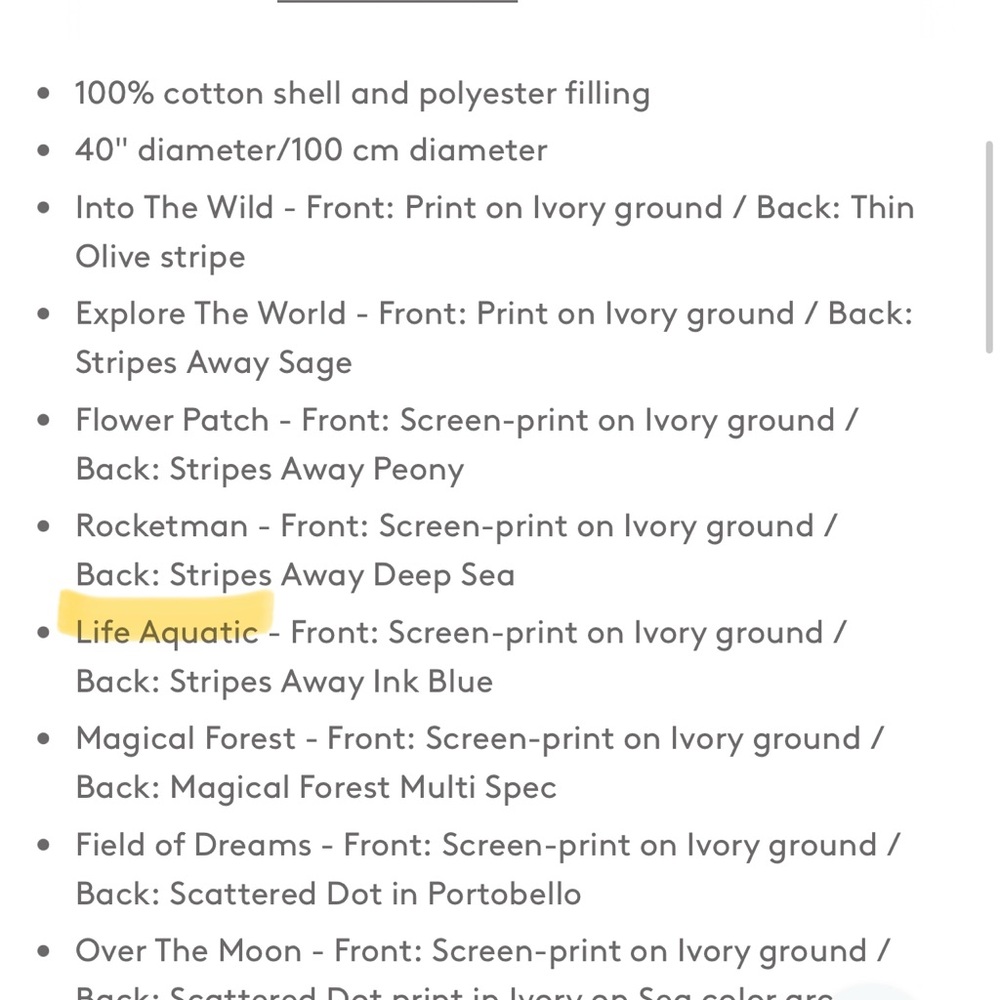Select the 'Over The Moon' pattern name
This screenshot has height=1000, width=1000.
pyautogui.click(x=188, y=951)
